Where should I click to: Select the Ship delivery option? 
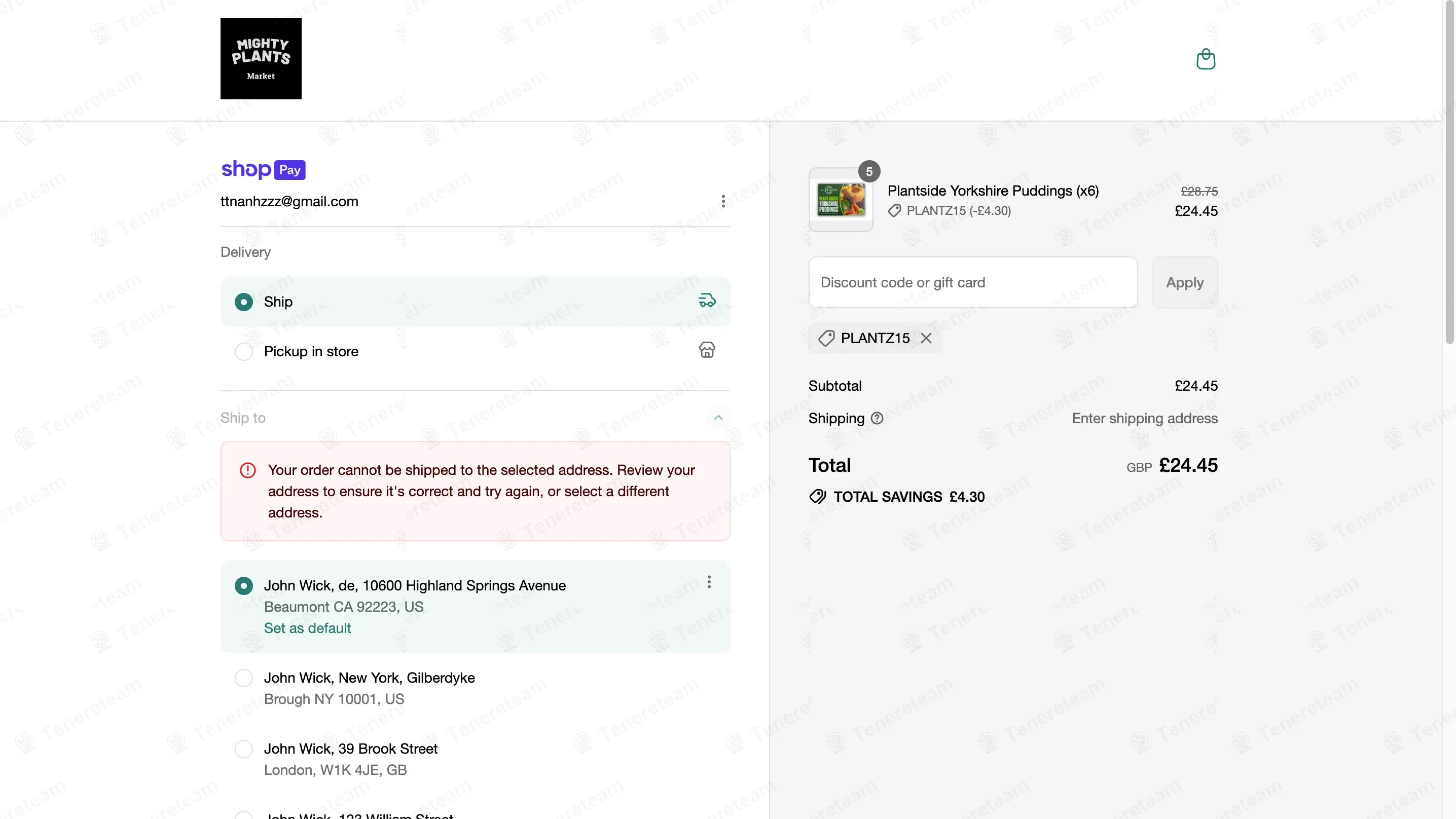pyautogui.click(x=244, y=302)
